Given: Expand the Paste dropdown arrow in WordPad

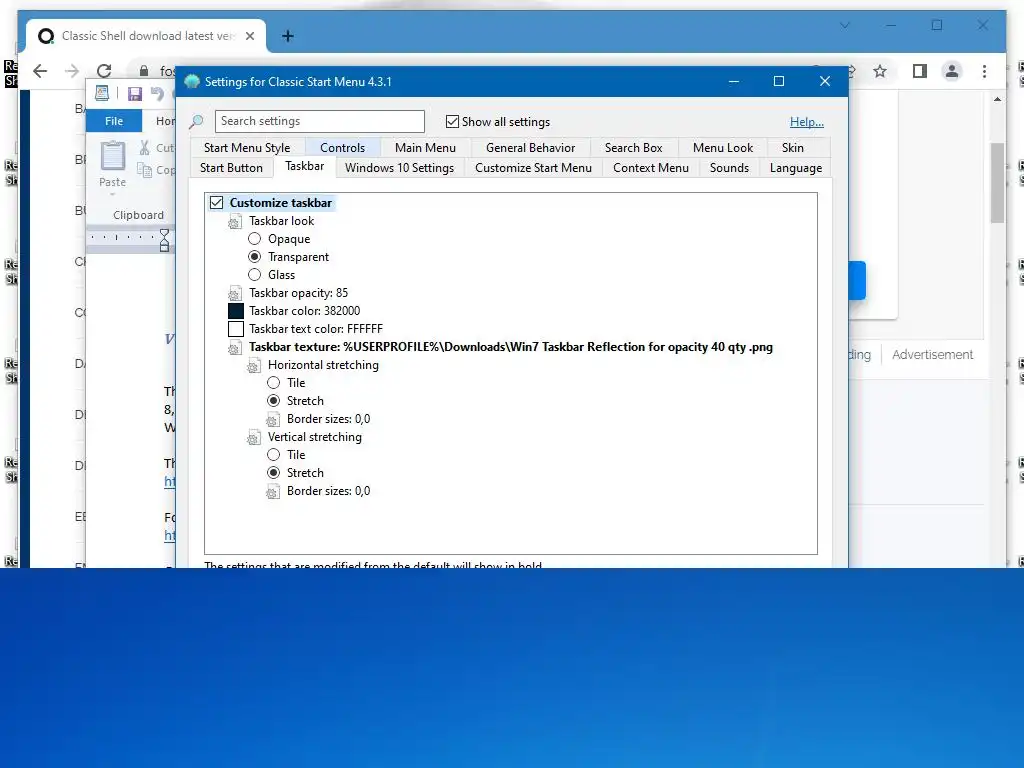Looking at the screenshot, I should [x=112, y=195].
